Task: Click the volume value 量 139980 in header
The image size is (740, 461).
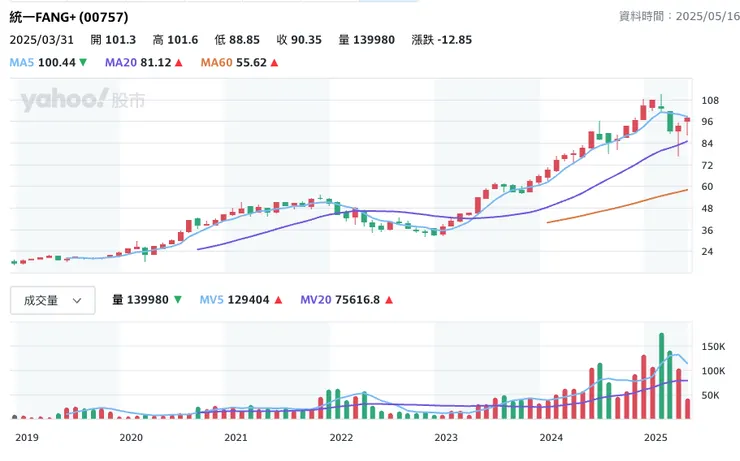Action: point(367,40)
